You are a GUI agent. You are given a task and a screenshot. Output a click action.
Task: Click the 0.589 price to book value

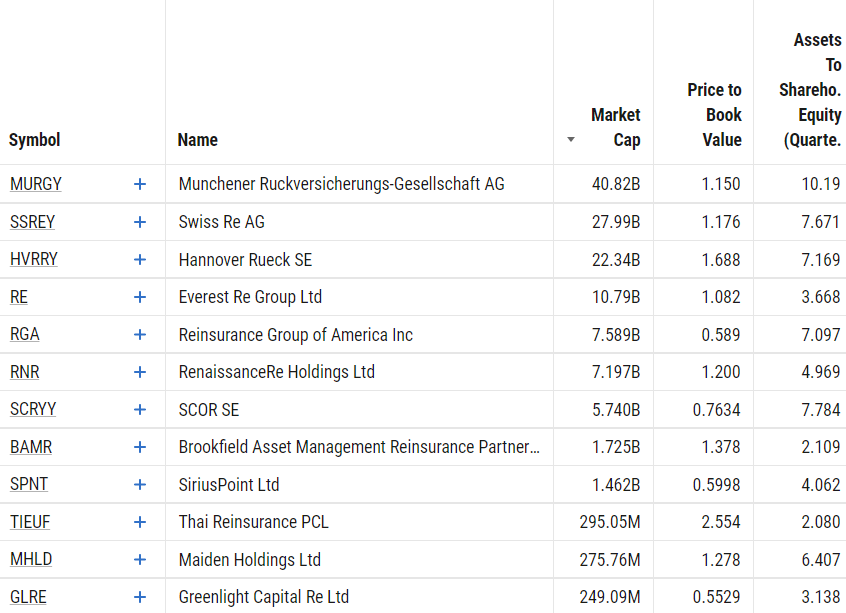pos(721,335)
